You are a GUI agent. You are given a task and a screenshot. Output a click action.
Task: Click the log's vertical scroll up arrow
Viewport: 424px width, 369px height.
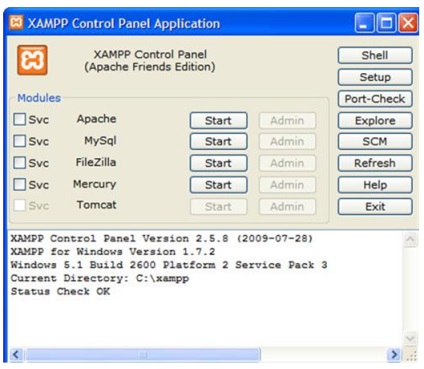pos(410,239)
